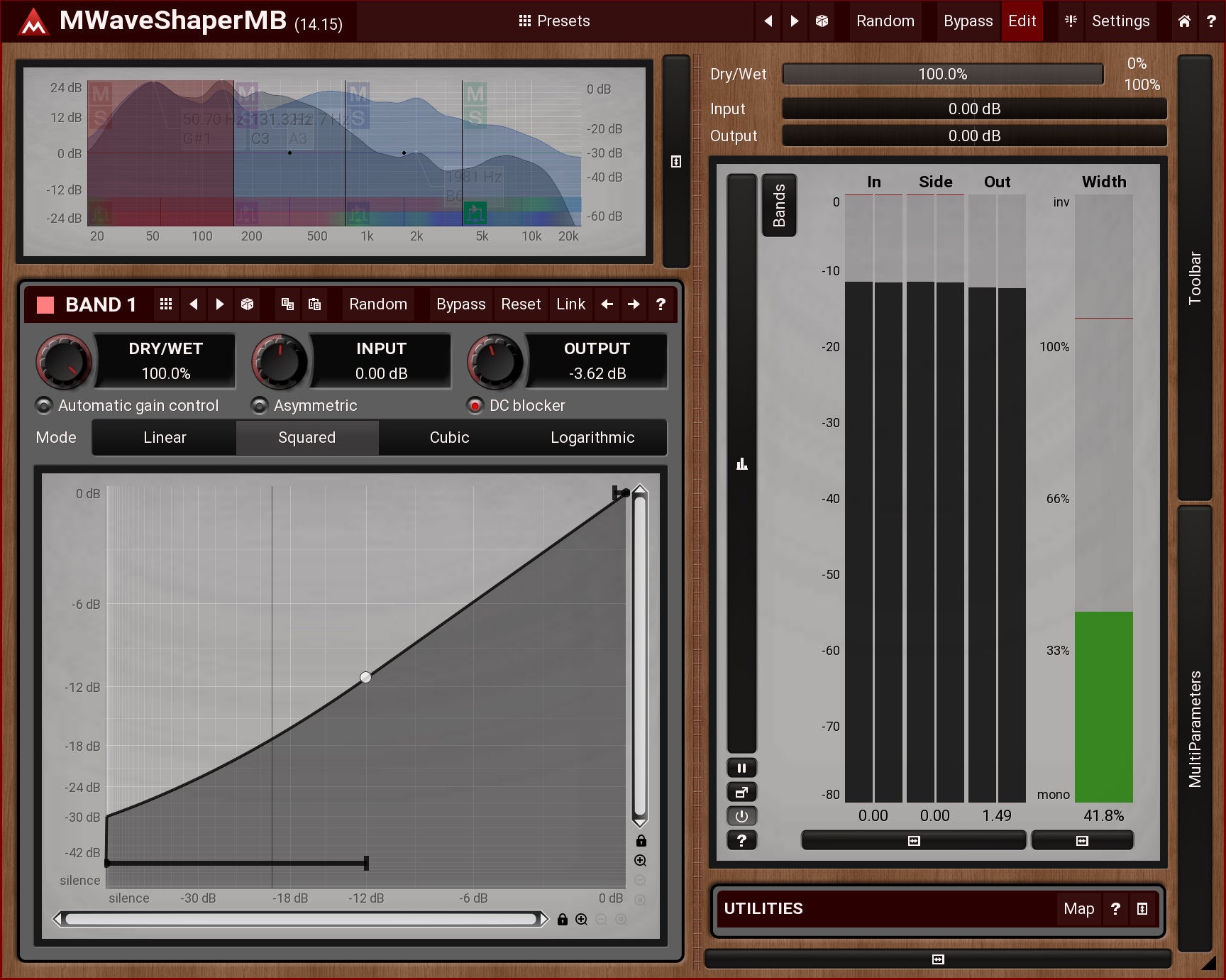Click the Map button in Utilities
Image resolution: width=1226 pixels, height=980 pixels.
point(1078,909)
